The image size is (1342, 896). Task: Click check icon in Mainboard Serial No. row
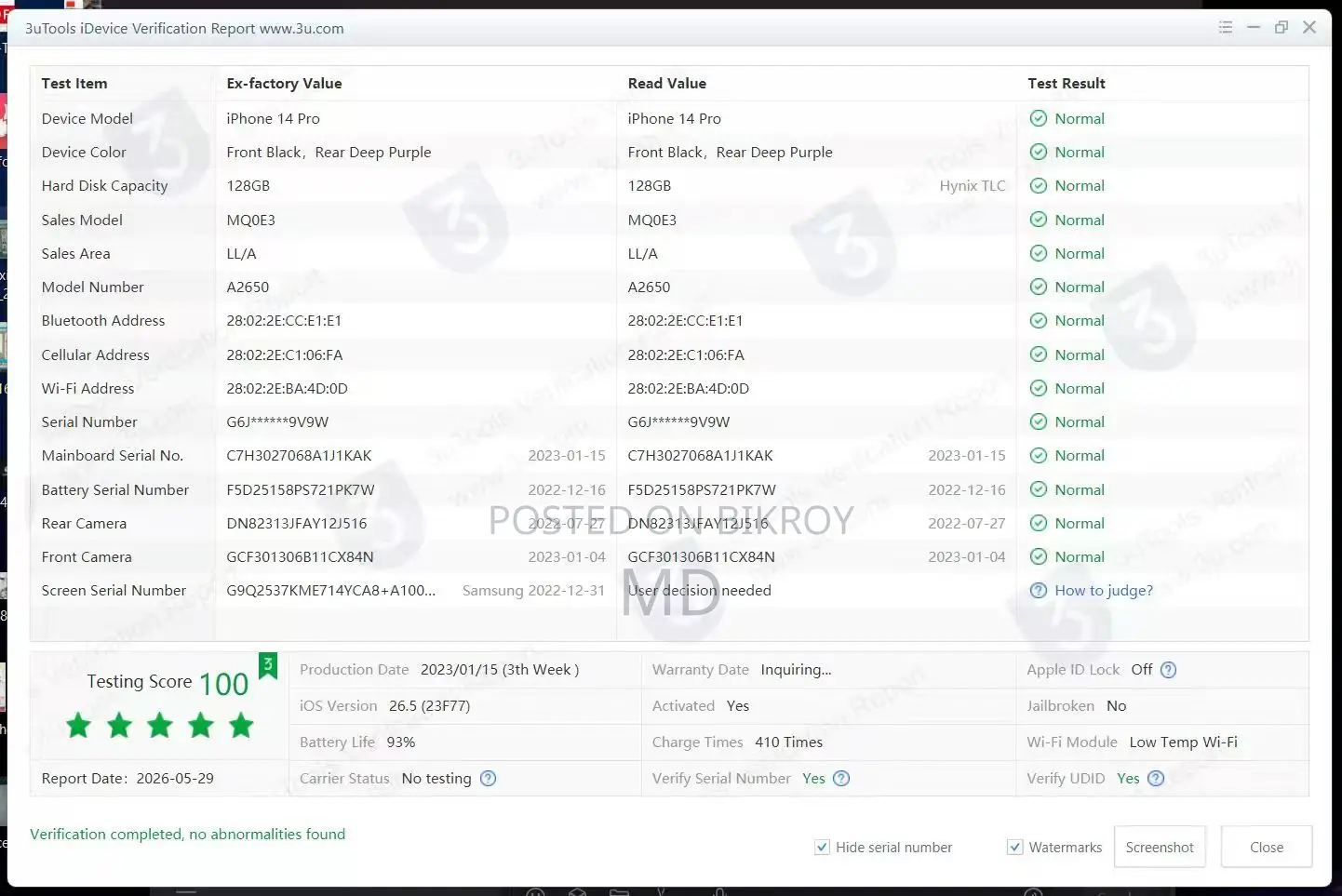point(1039,455)
